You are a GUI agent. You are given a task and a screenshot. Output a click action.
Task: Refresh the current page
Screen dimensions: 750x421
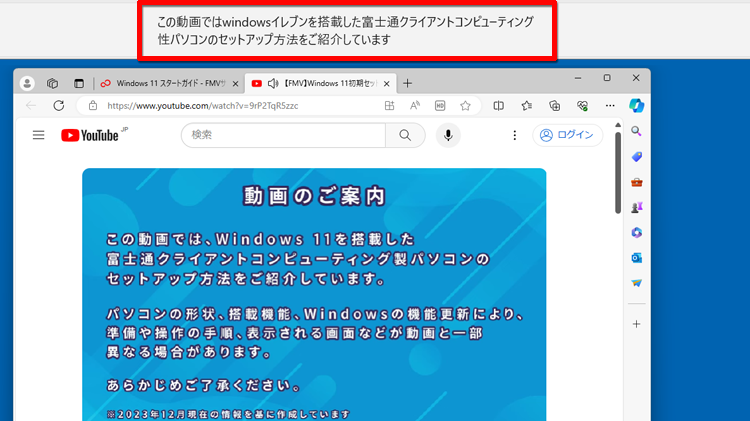point(59,106)
